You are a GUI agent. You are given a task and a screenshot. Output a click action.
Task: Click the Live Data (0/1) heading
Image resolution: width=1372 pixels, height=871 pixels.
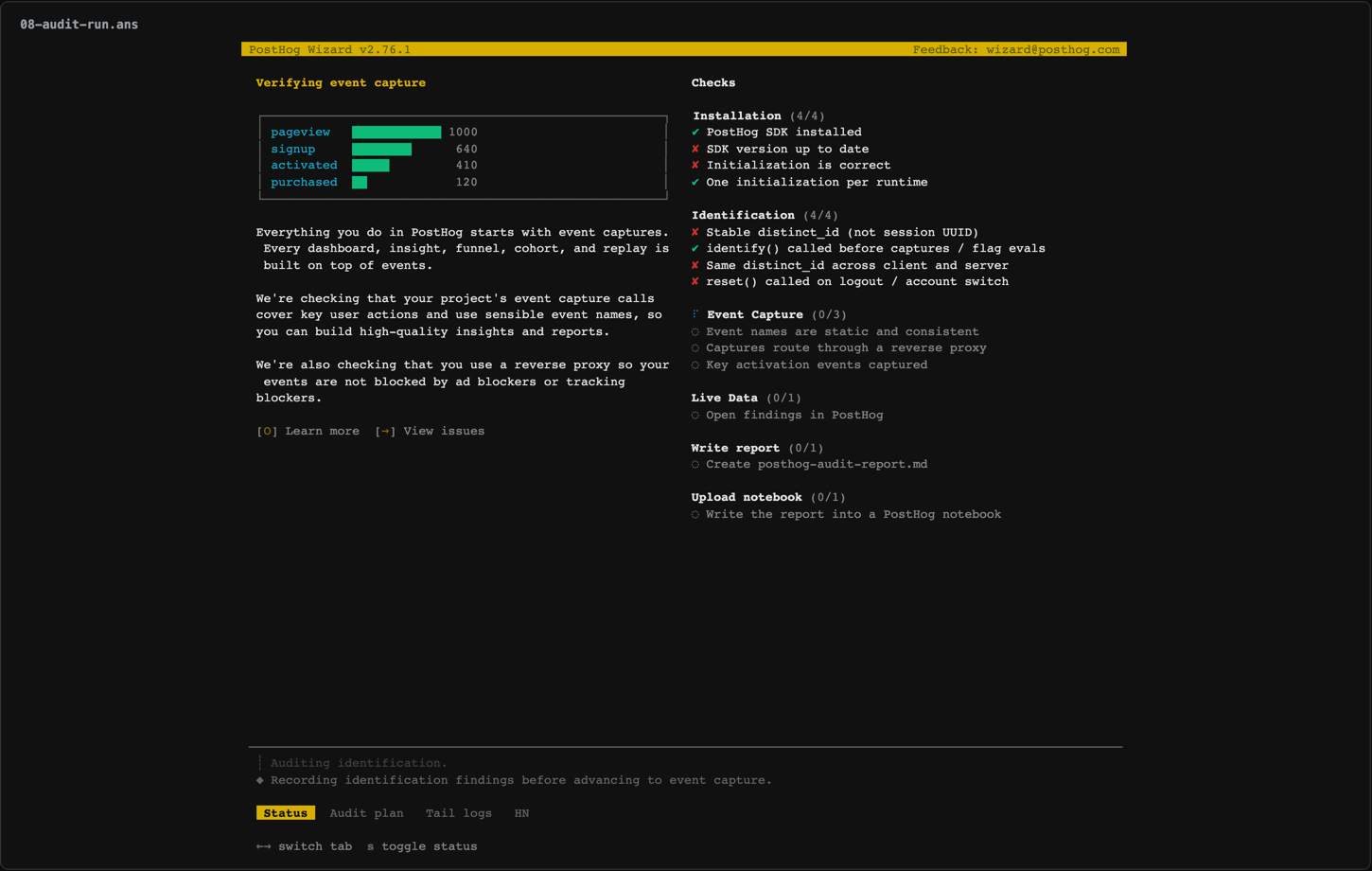click(747, 398)
